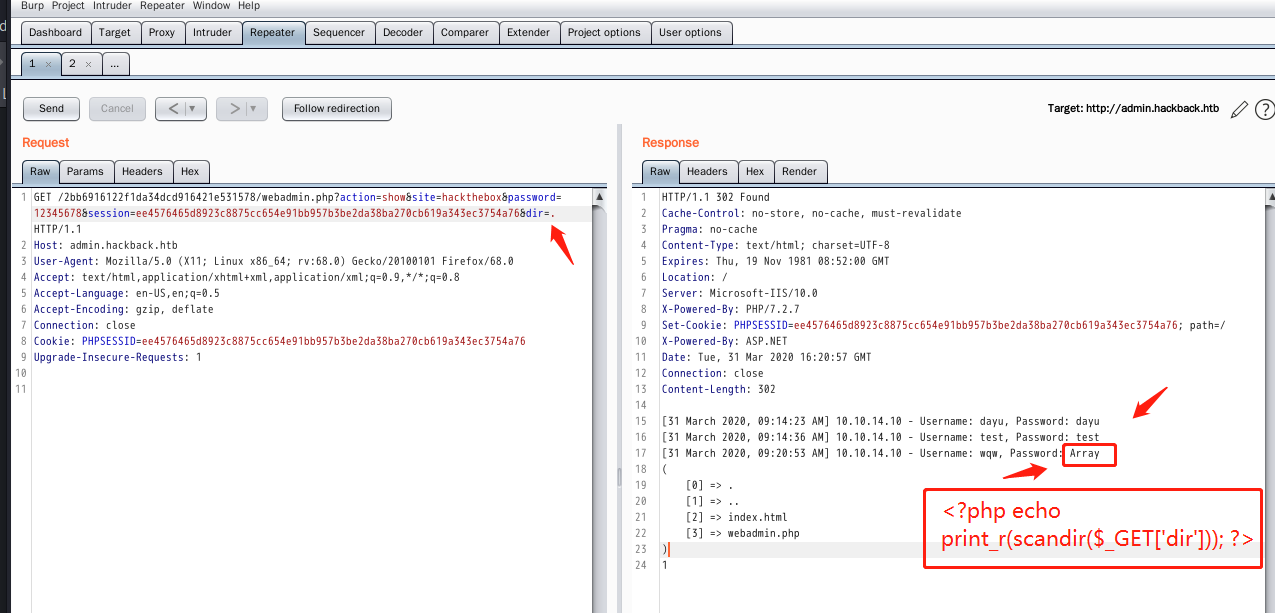This screenshot has width=1275, height=613.
Task: Select the Request Params tab
Action: 86,171
